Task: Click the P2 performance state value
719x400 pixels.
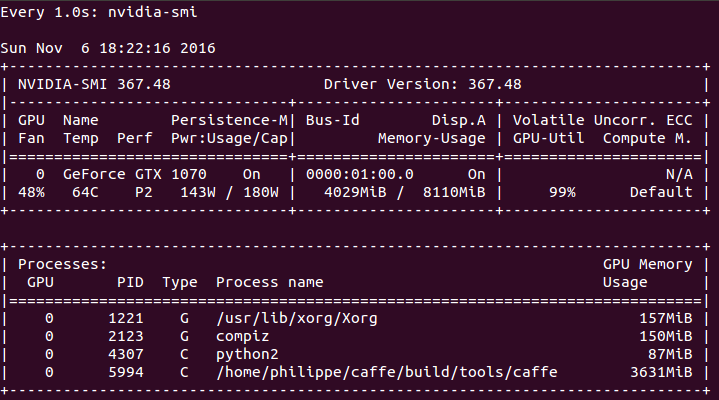Action: pos(144,192)
